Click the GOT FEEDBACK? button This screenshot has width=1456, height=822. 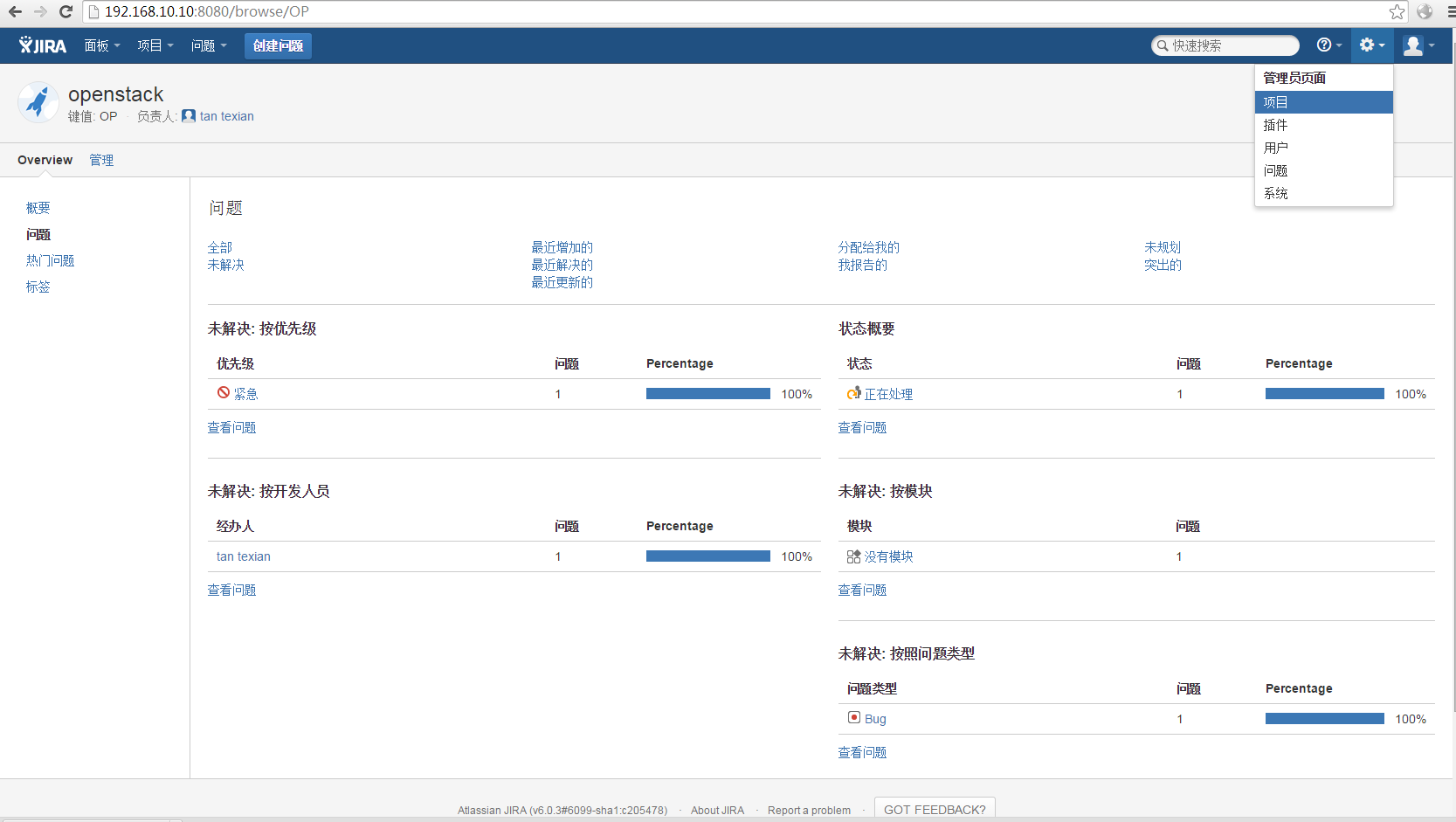tap(935, 809)
